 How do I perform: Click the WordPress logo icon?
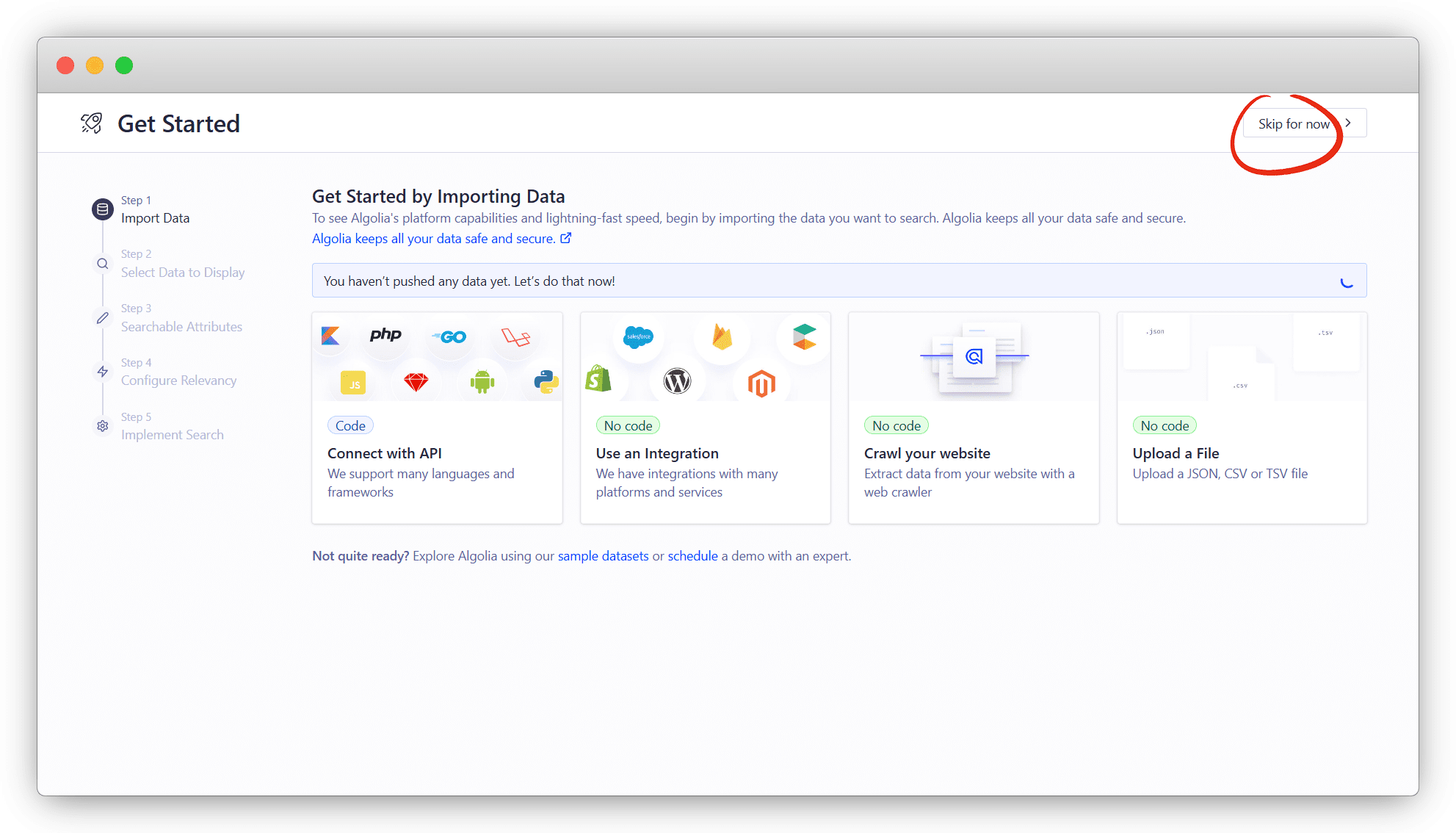coord(677,381)
